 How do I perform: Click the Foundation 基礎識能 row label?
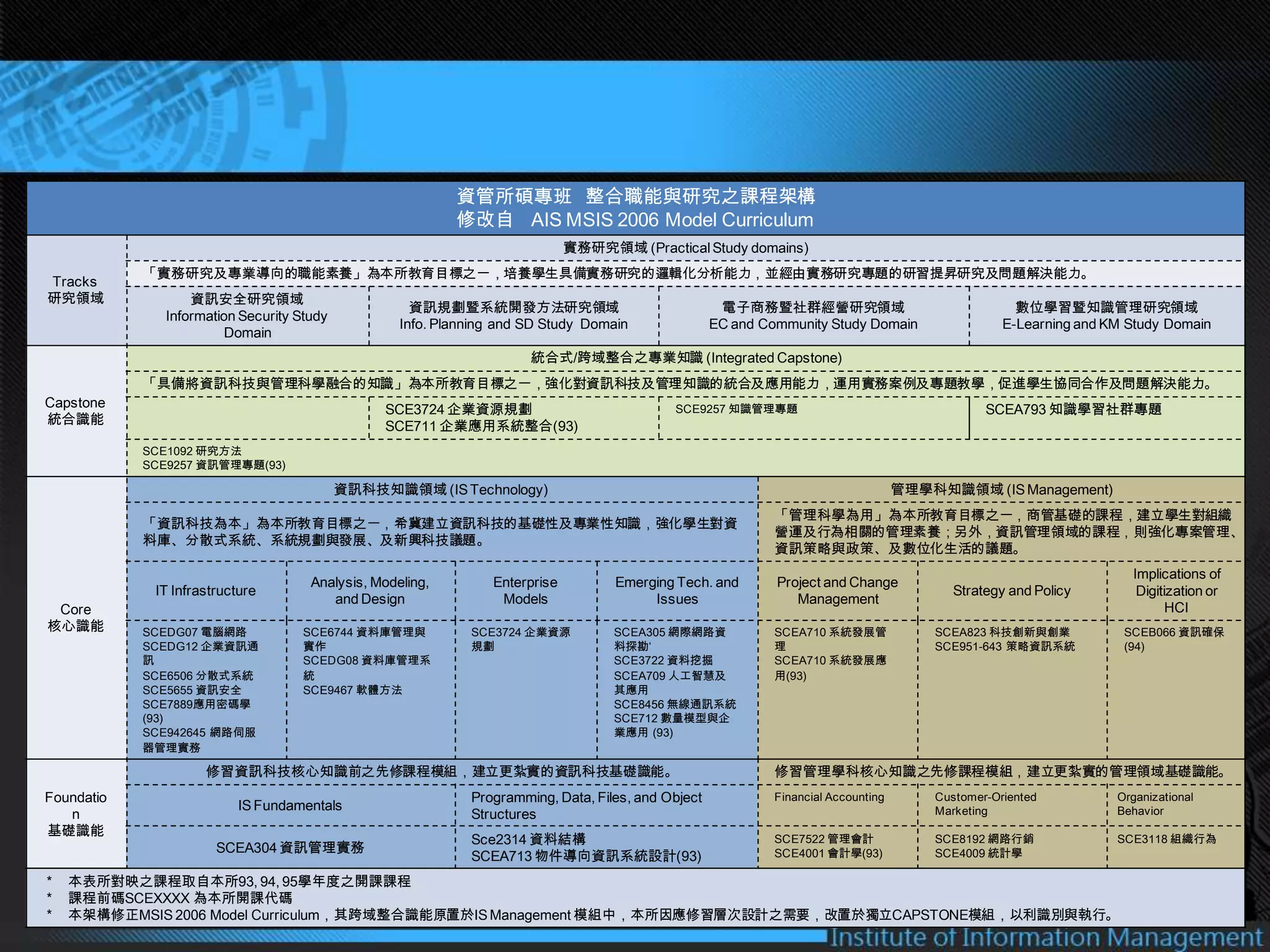(76, 814)
